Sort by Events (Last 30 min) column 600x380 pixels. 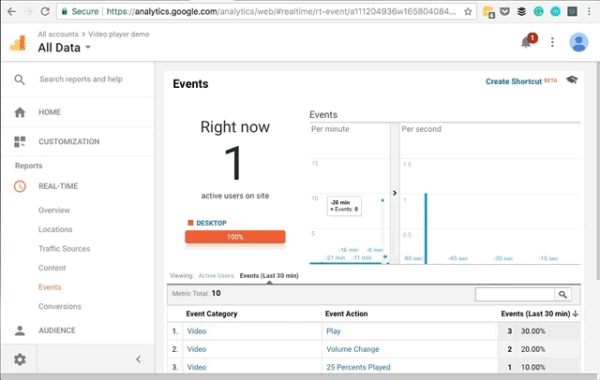click(539, 314)
